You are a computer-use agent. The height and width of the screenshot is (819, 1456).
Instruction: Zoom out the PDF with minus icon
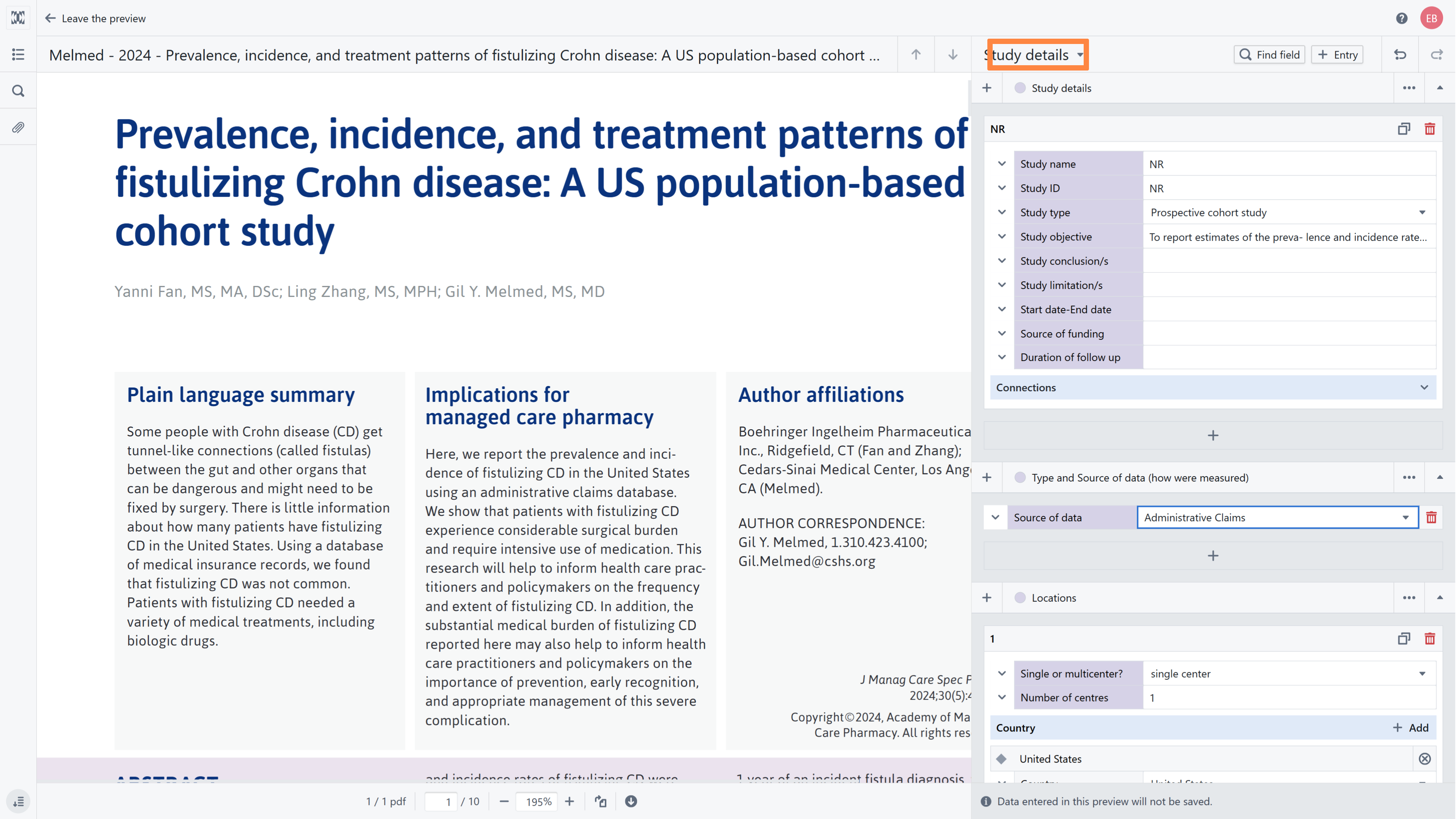pos(504,801)
